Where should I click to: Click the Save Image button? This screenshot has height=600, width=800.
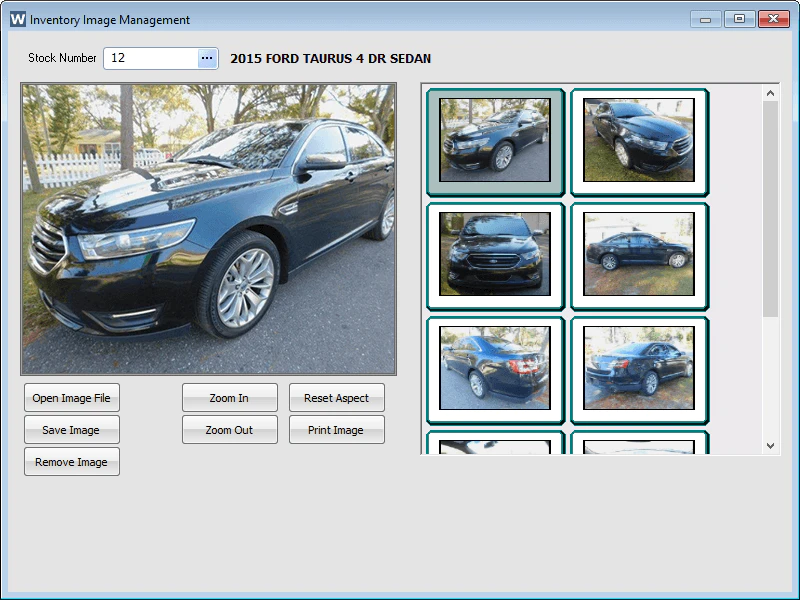71,430
